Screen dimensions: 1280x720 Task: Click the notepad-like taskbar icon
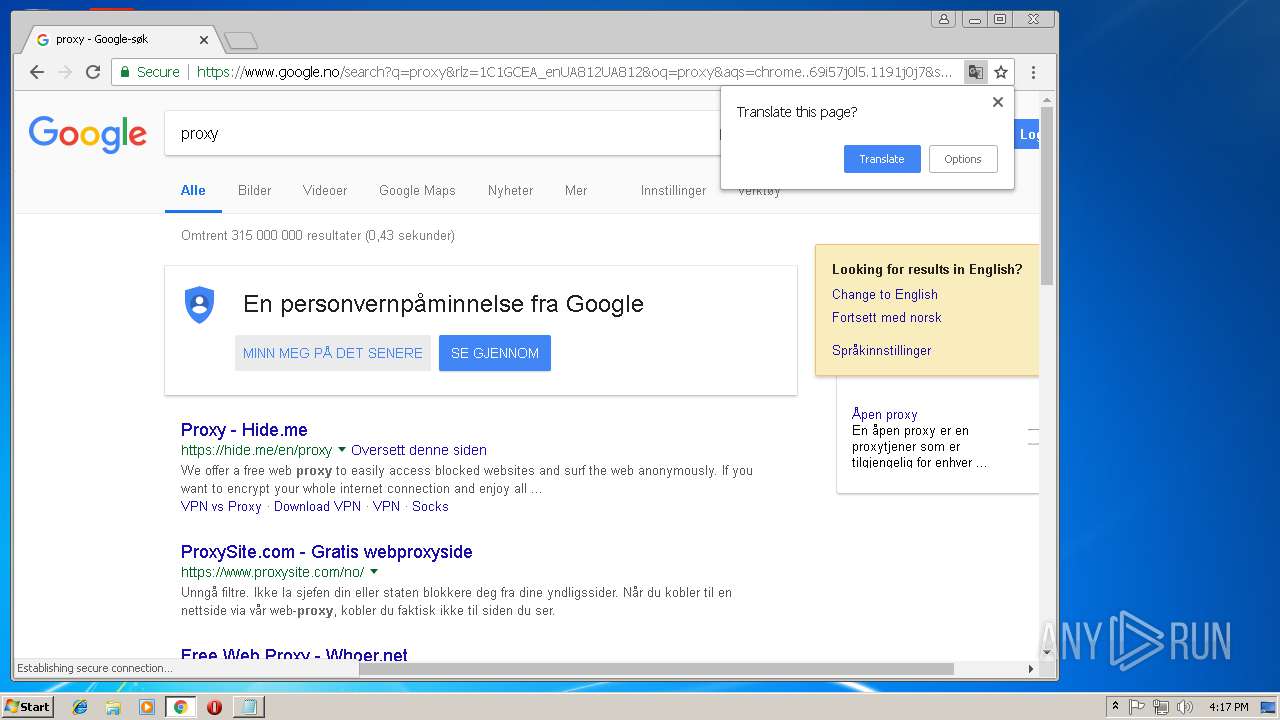(248, 707)
